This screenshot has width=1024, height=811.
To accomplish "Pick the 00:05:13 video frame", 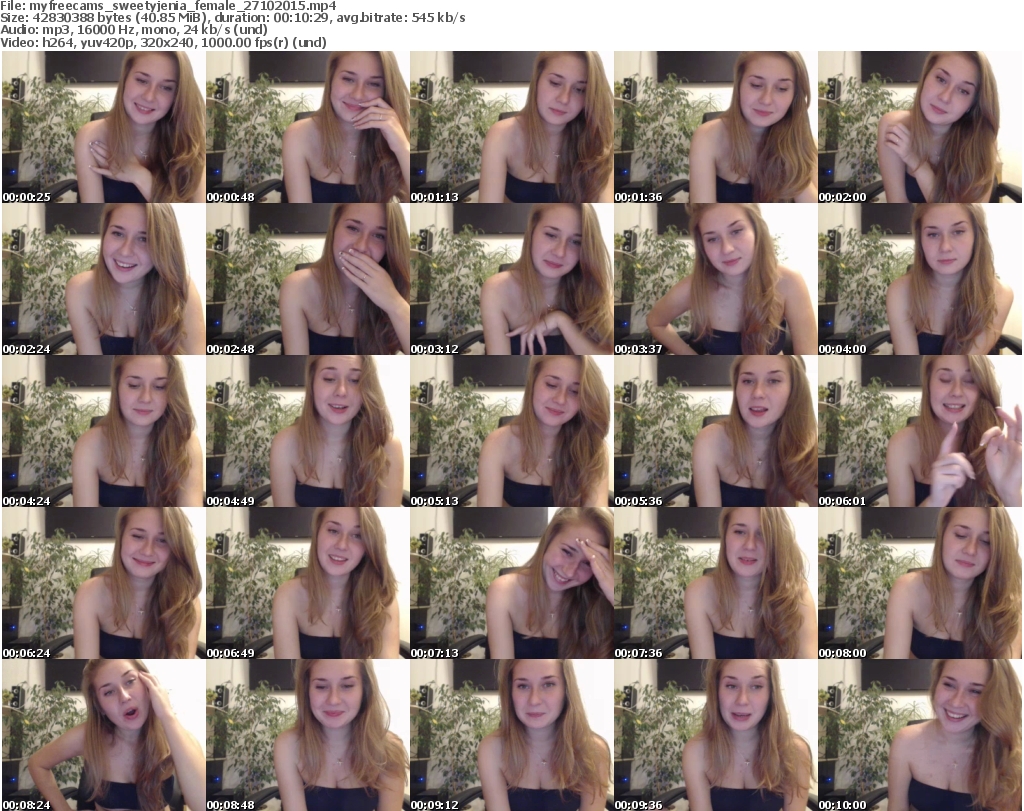I will coord(511,431).
